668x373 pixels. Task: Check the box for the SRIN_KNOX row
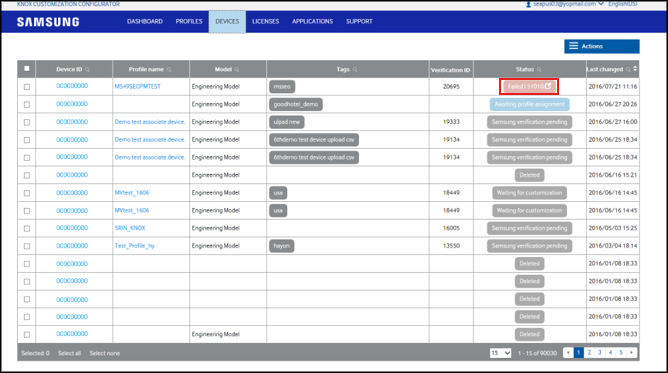(27, 229)
